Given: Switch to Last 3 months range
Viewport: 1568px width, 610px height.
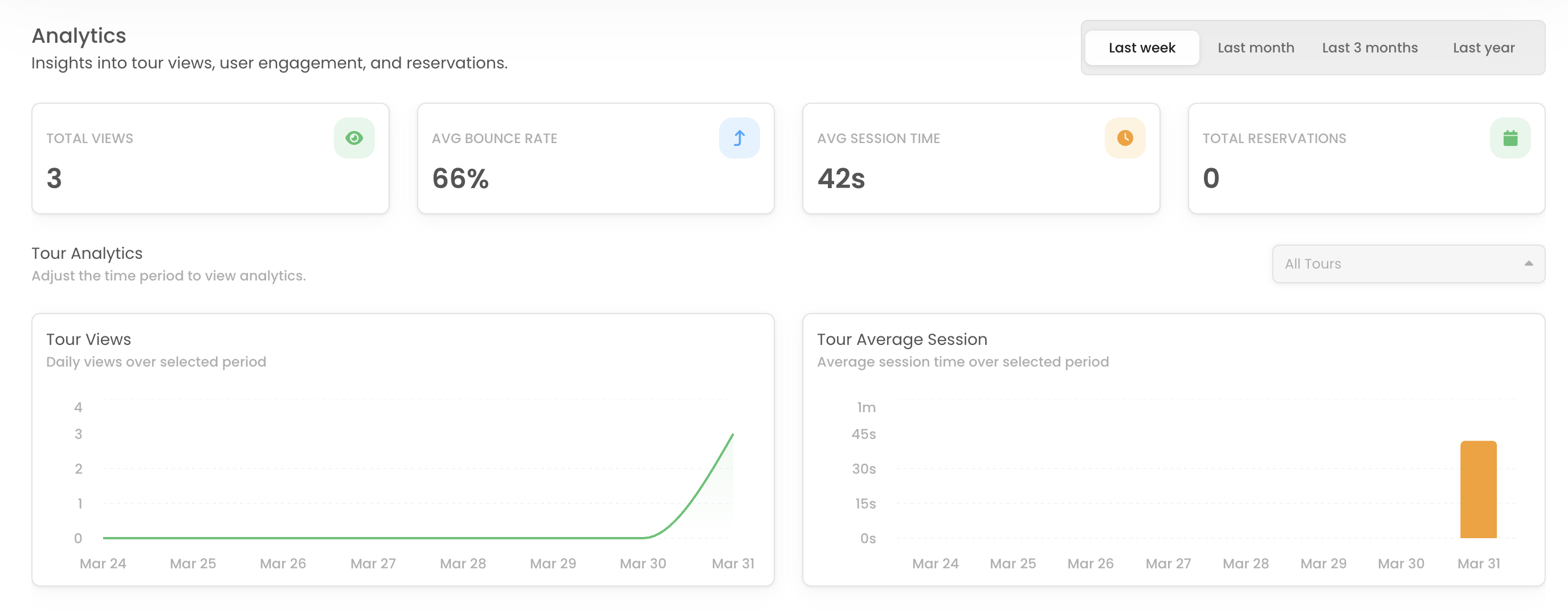Looking at the screenshot, I should coord(1369,47).
